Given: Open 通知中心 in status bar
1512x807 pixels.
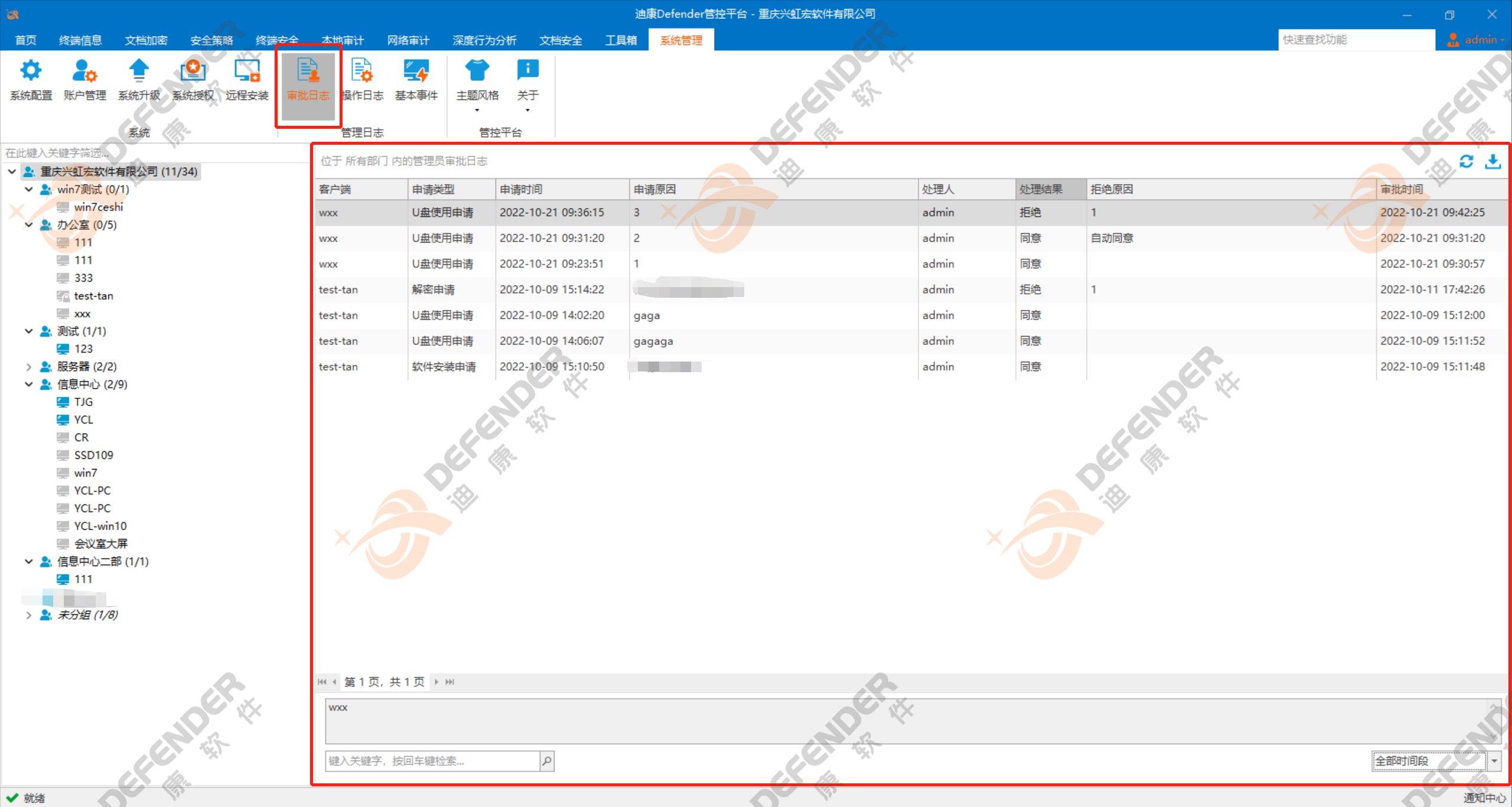Looking at the screenshot, I should (1484, 798).
